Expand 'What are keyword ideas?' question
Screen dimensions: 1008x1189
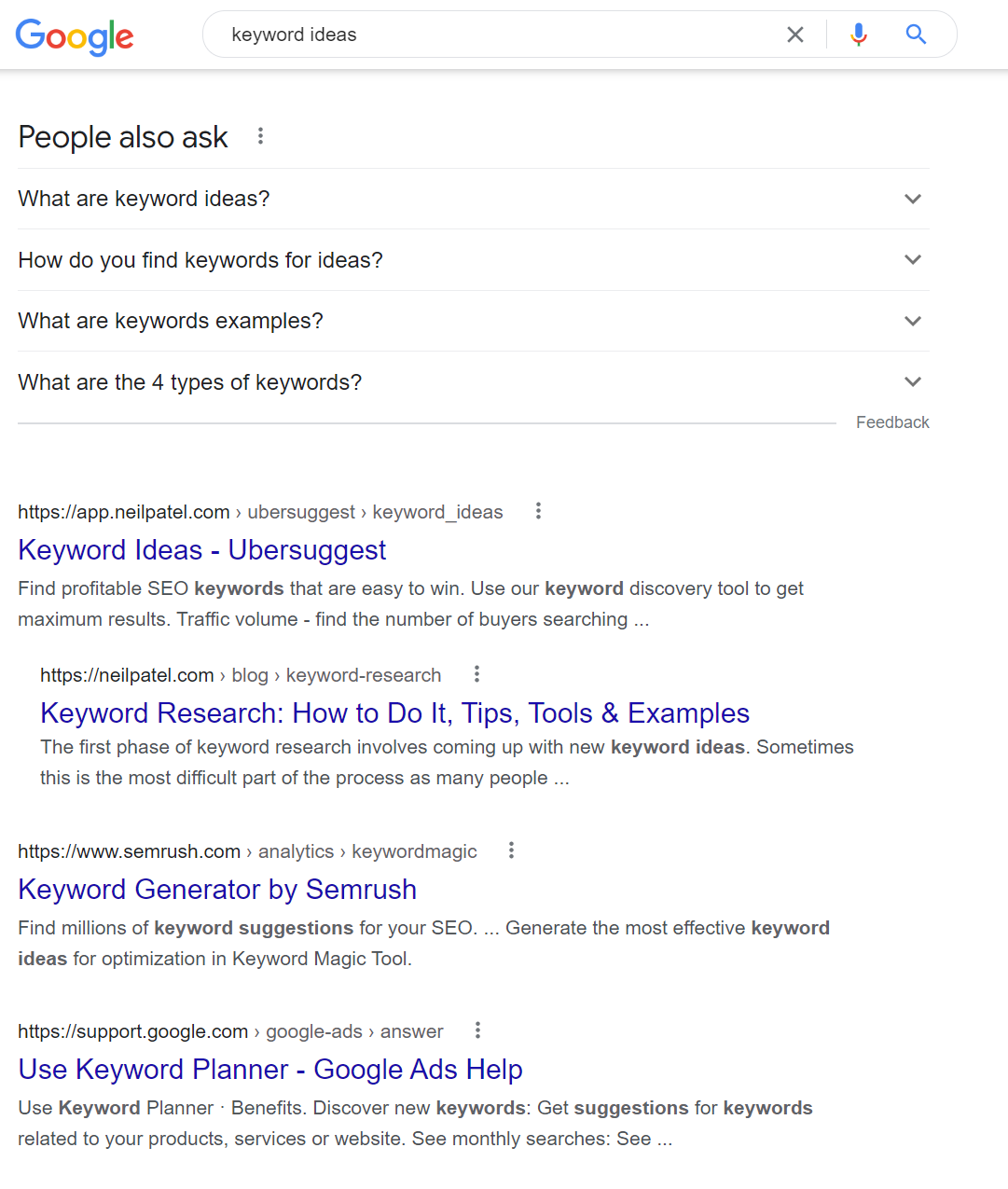474,199
